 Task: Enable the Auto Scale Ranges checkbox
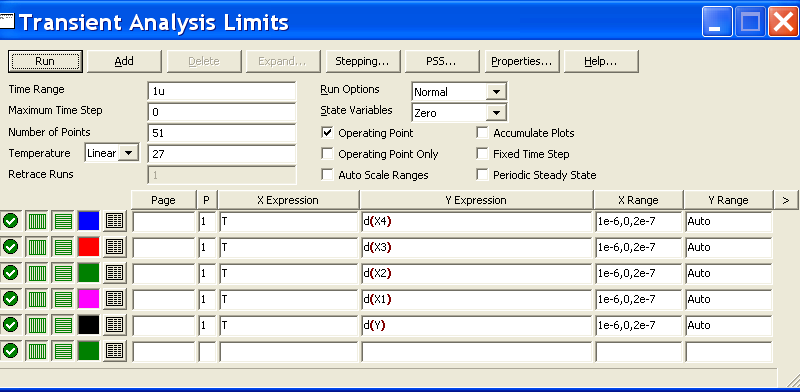coord(328,175)
